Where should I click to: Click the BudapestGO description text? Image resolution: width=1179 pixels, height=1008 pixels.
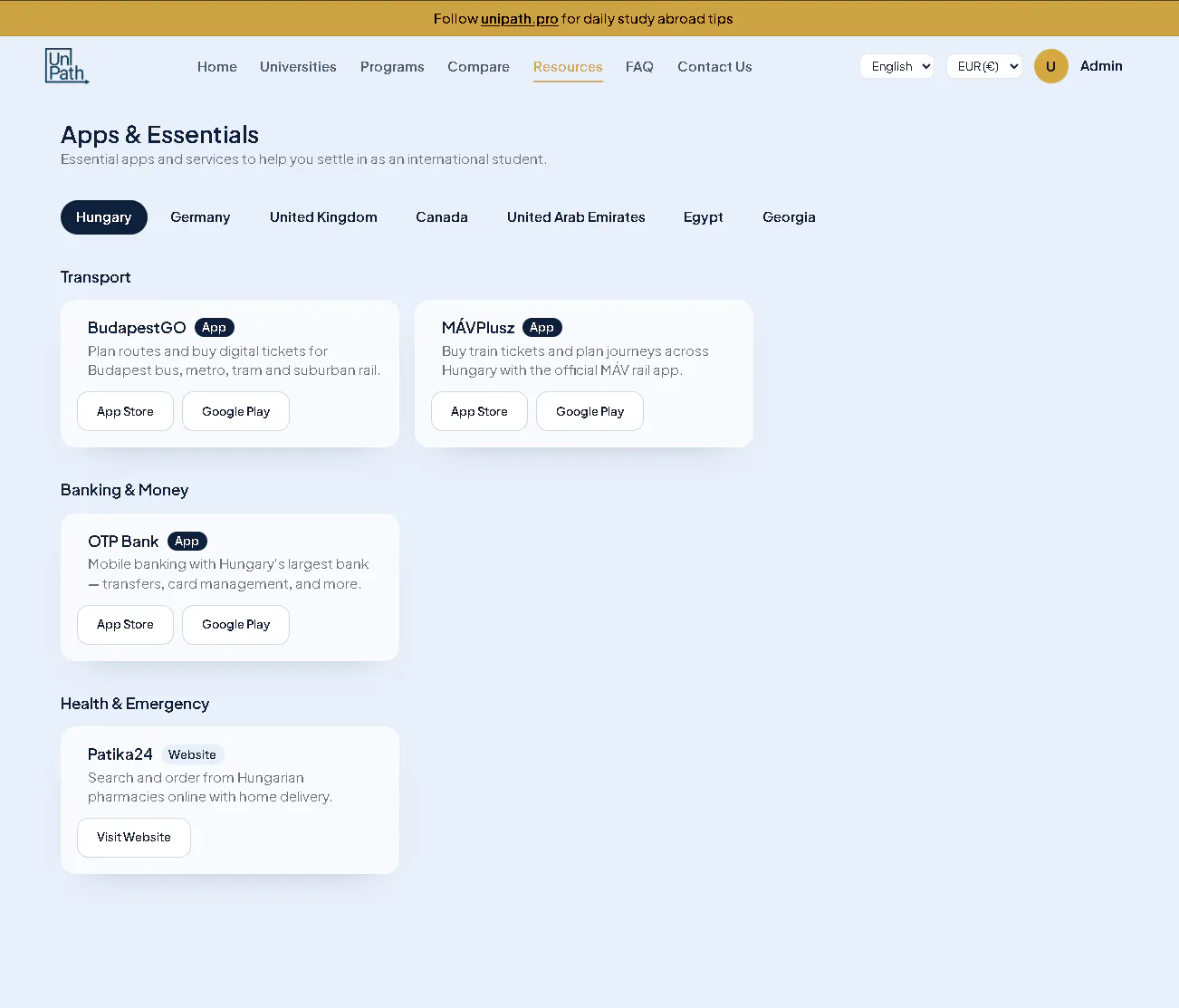[x=234, y=360]
